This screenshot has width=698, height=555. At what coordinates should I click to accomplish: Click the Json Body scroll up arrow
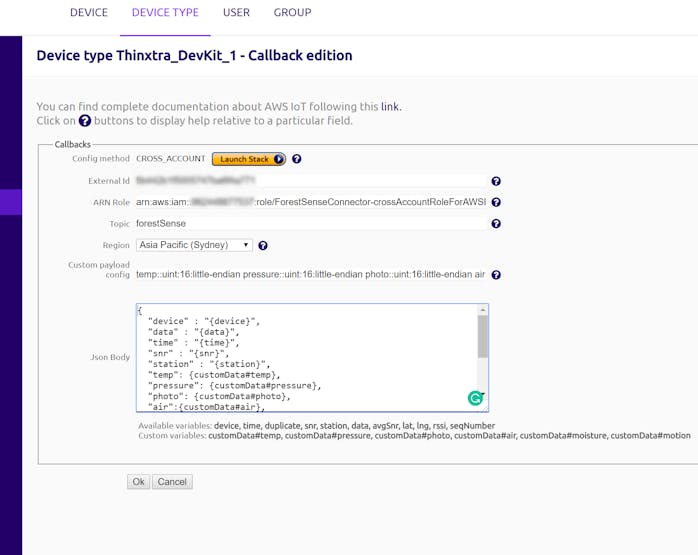pyautogui.click(x=483, y=310)
